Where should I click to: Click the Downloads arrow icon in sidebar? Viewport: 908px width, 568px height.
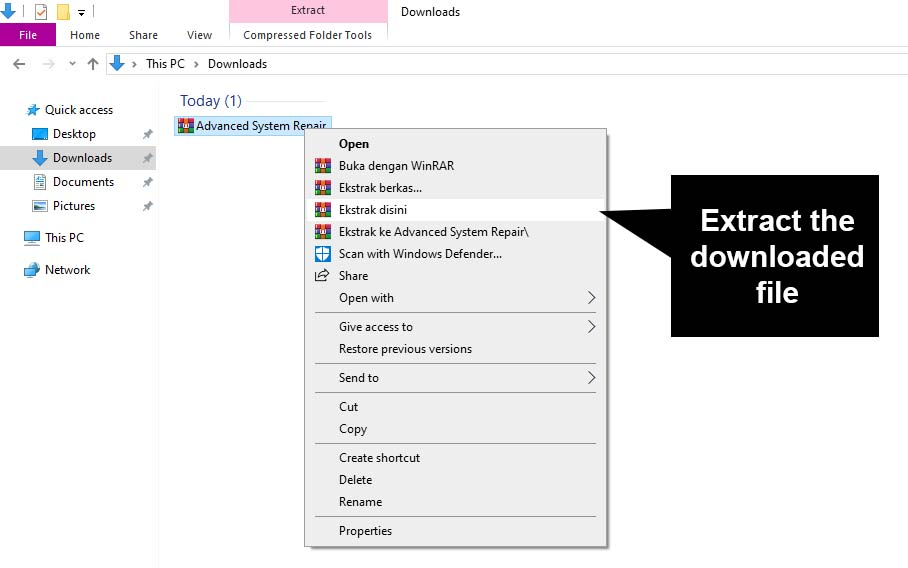click(39, 158)
